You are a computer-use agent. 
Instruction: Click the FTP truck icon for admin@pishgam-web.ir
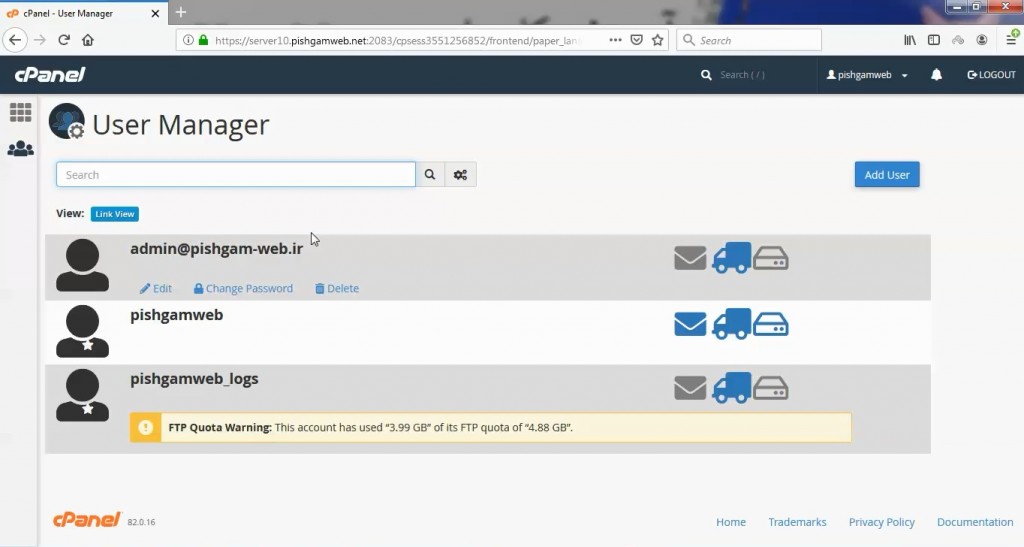click(731, 257)
